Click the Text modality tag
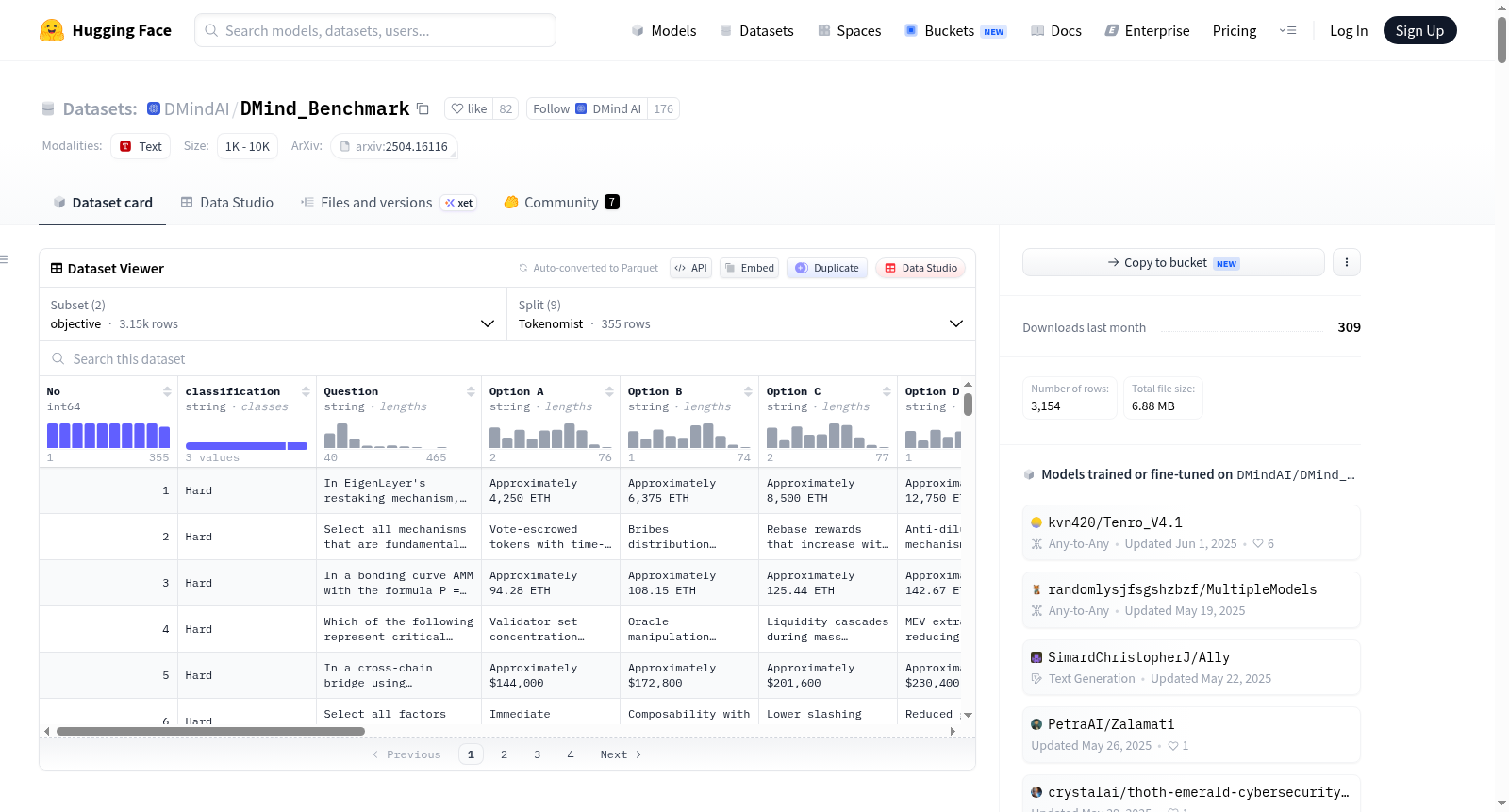 point(141,146)
